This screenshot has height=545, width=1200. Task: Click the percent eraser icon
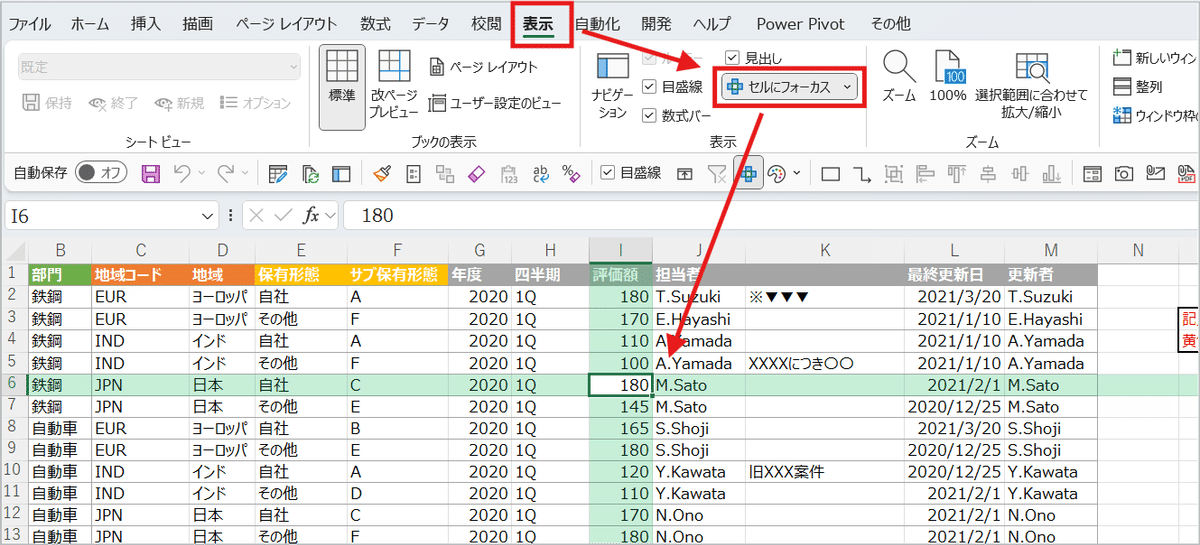[571, 173]
